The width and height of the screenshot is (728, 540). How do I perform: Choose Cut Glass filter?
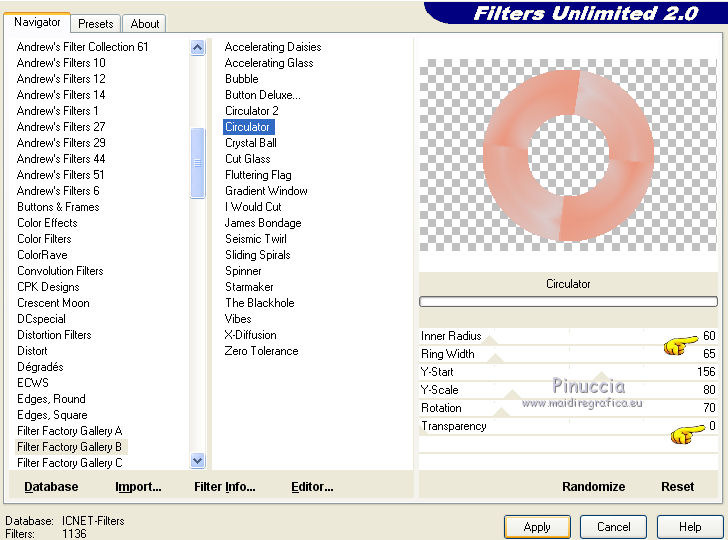tap(247, 159)
